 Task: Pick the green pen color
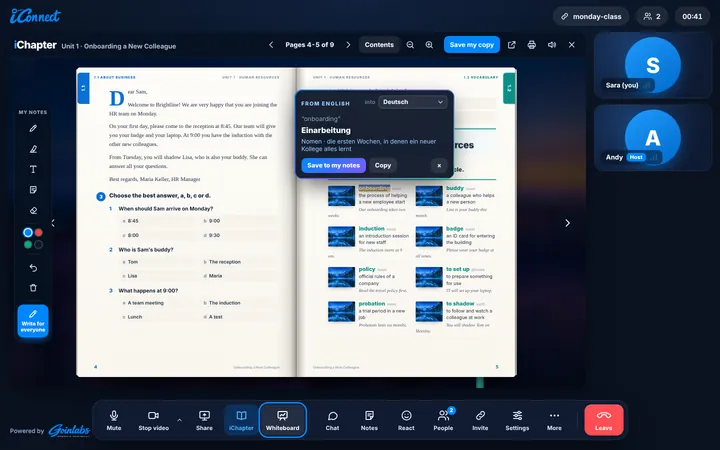pos(28,245)
